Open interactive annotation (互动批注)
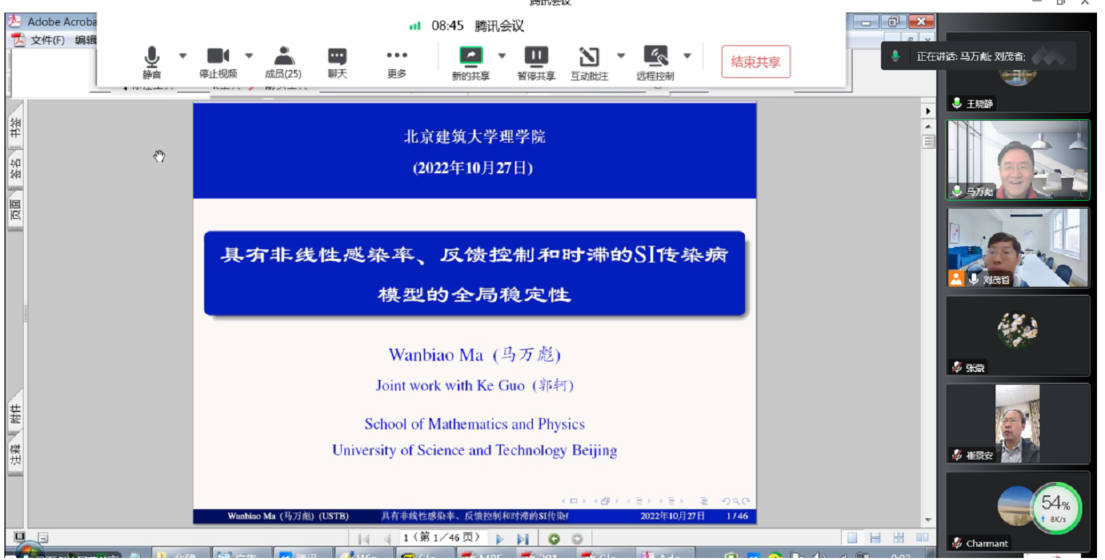This screenshot has width=1105, height=560. (x=589, y=61)
